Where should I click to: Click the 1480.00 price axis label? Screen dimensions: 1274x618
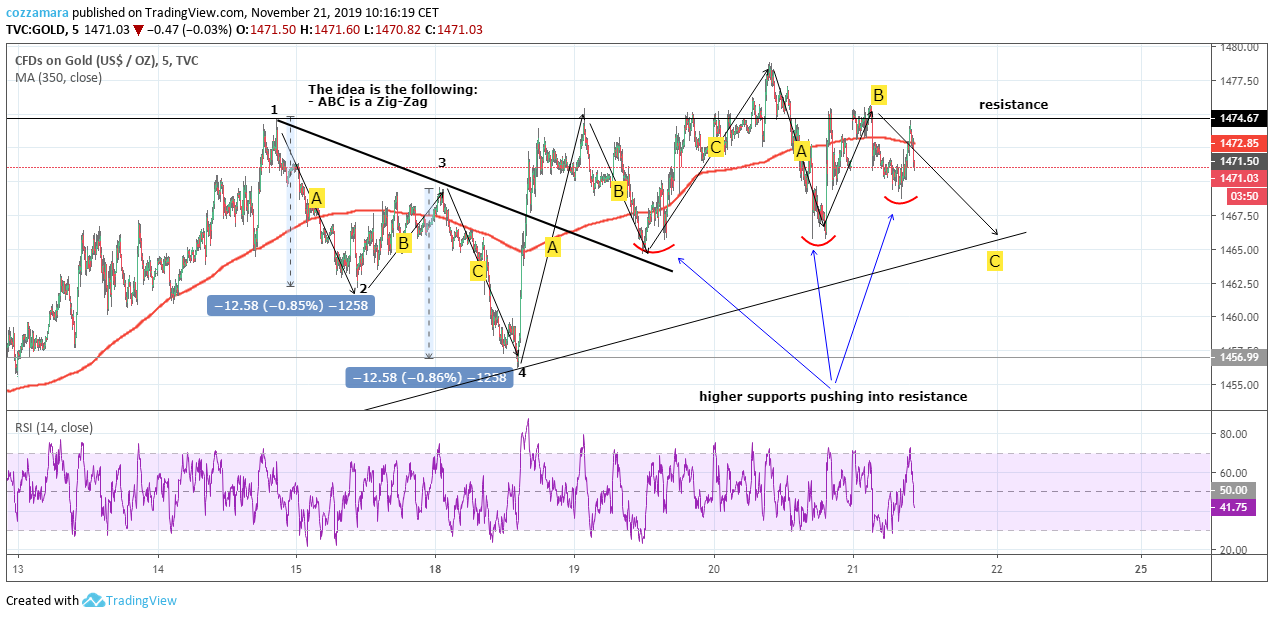pyautogui.click(x=1238, y=47)
